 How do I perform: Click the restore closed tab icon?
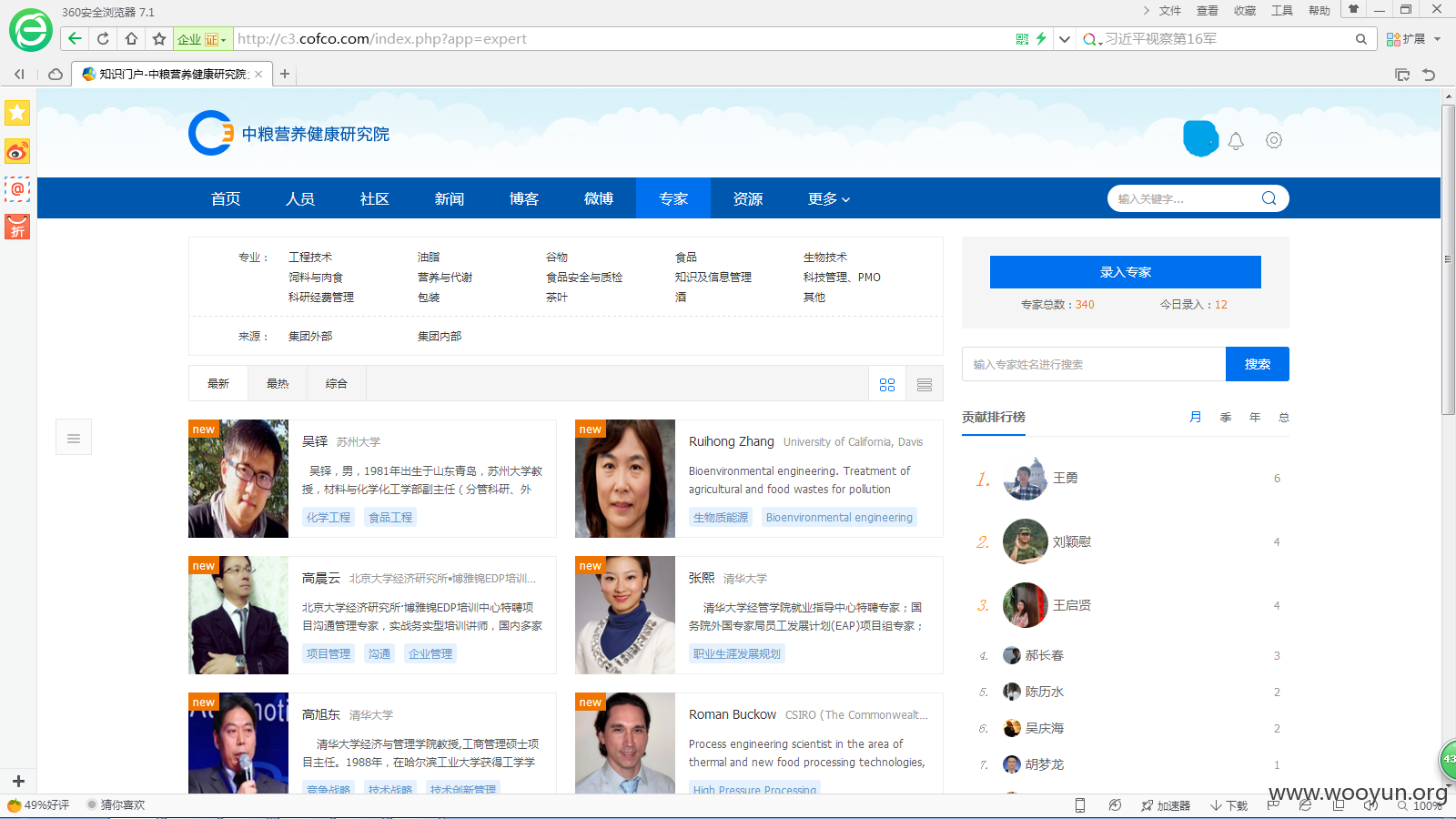click(x=1429, y=75)
